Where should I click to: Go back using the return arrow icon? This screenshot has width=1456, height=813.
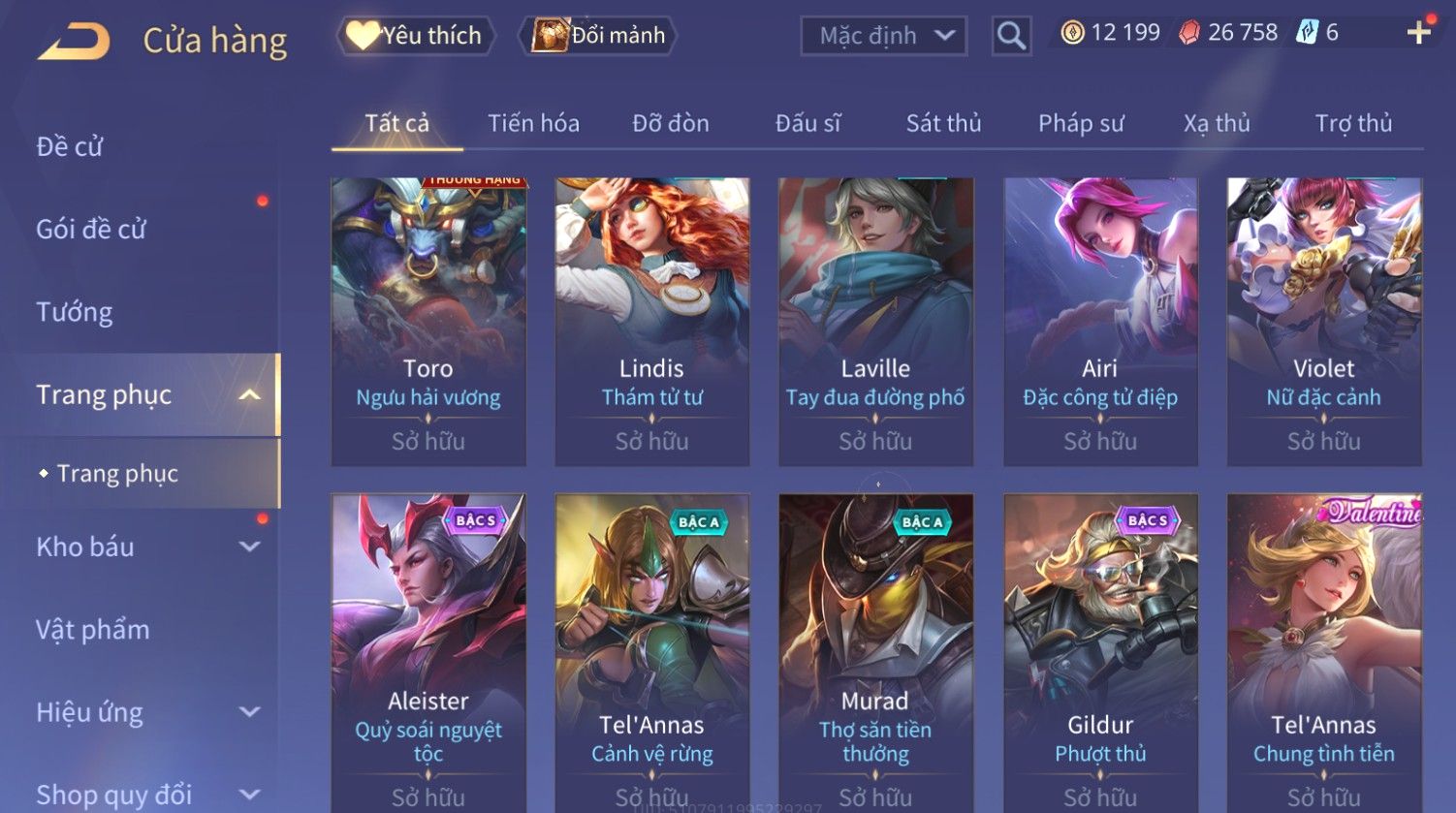(74, 41)
